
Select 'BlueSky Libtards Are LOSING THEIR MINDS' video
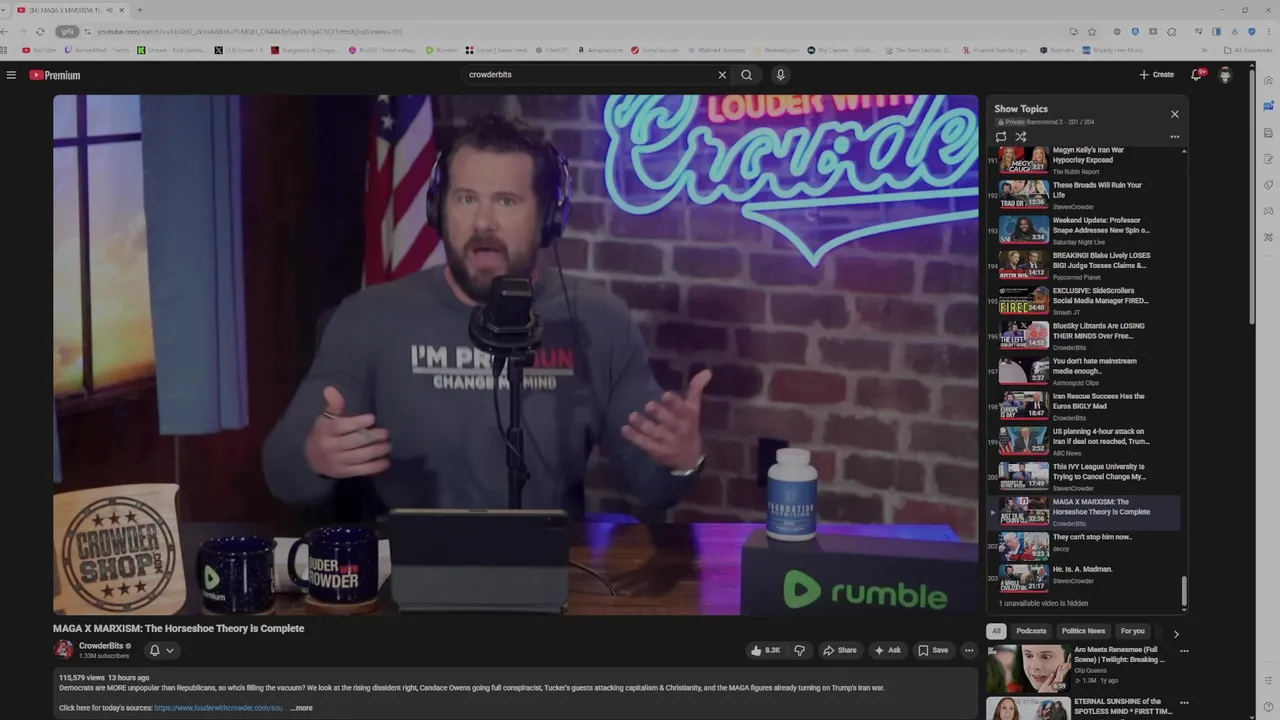tap(1084, 335)
